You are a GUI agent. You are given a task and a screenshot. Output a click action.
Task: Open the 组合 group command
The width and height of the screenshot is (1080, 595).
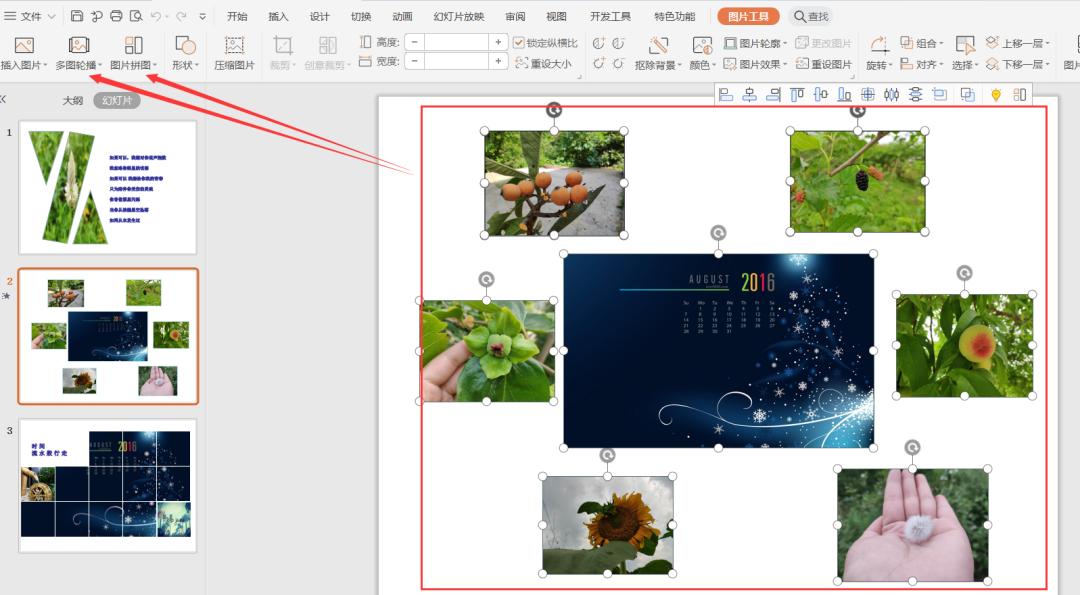(x=927, y=44)
